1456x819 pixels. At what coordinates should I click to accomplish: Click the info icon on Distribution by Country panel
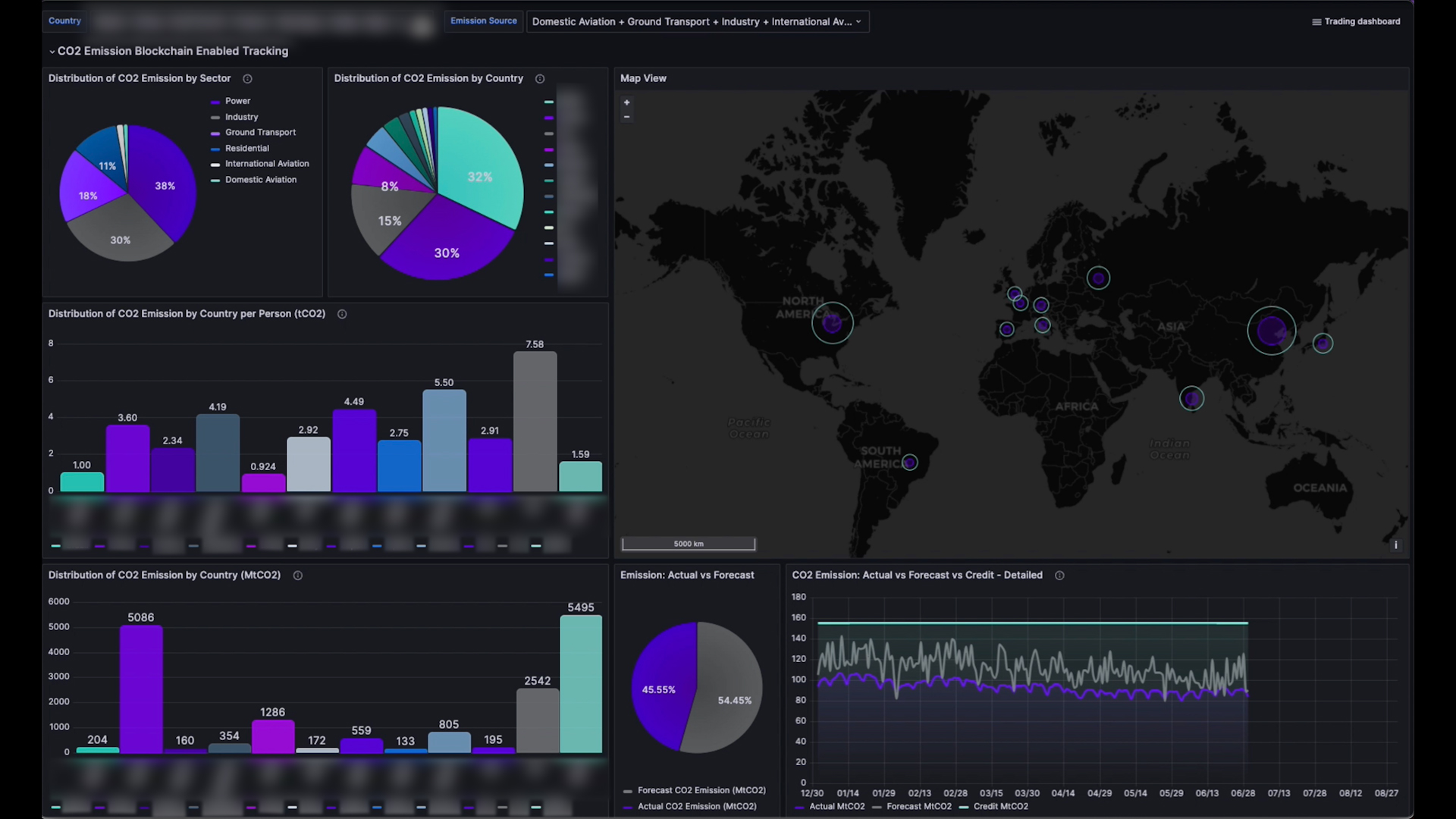click(x=540, y=78)
